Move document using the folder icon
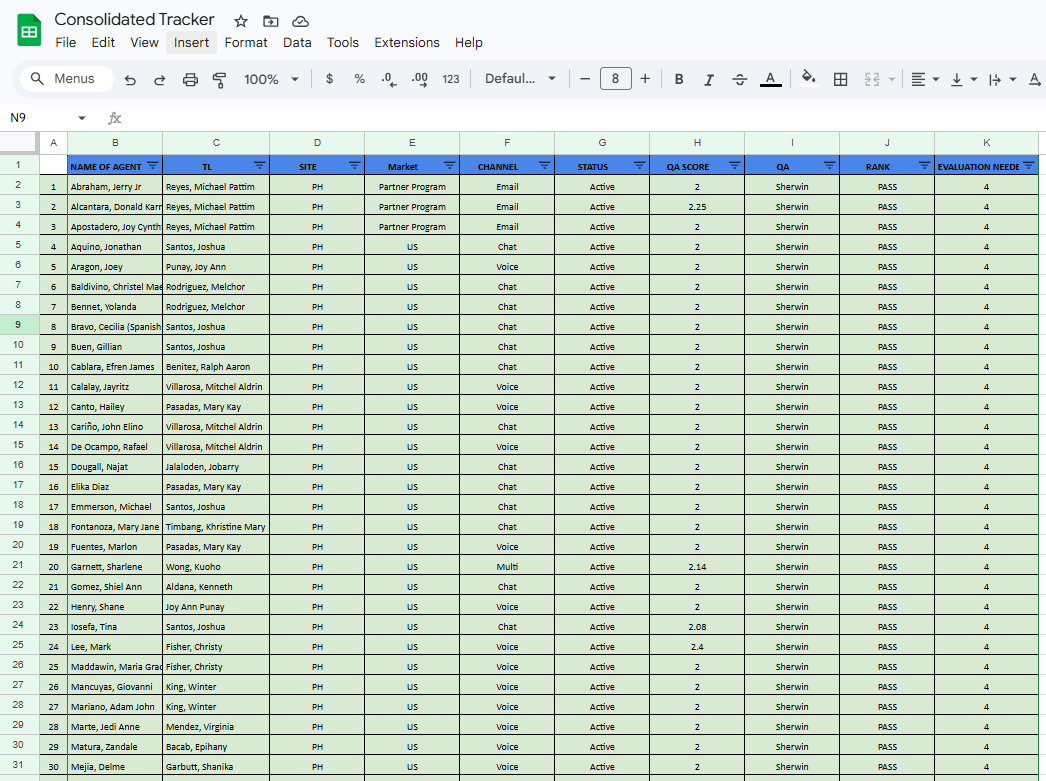This screenshot has width=1046, height=781. pos(270,21)
